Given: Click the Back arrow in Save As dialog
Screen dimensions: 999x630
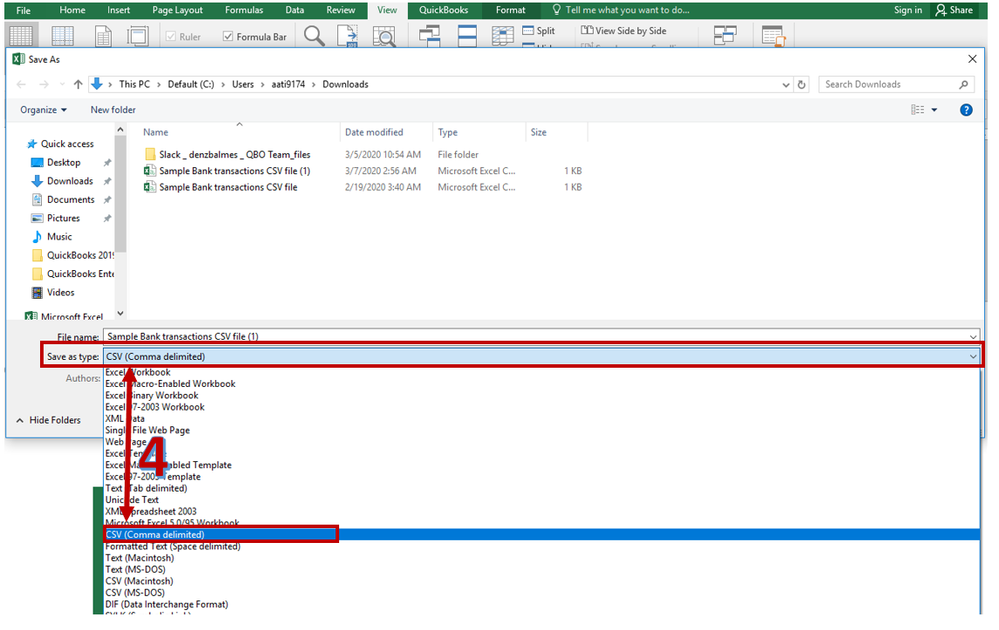Looking at the screenshot, I should (21, 84).
